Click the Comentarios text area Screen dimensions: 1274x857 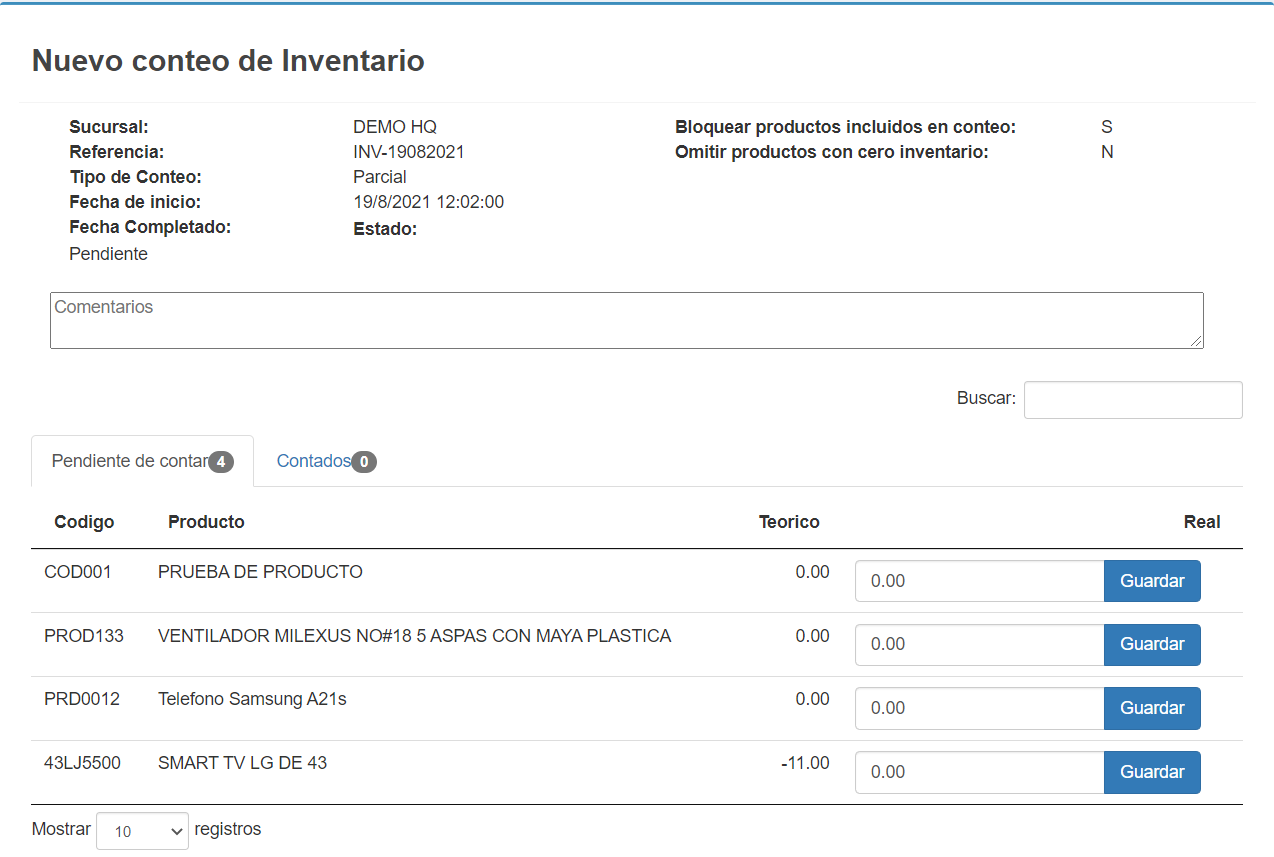point(627,320)
